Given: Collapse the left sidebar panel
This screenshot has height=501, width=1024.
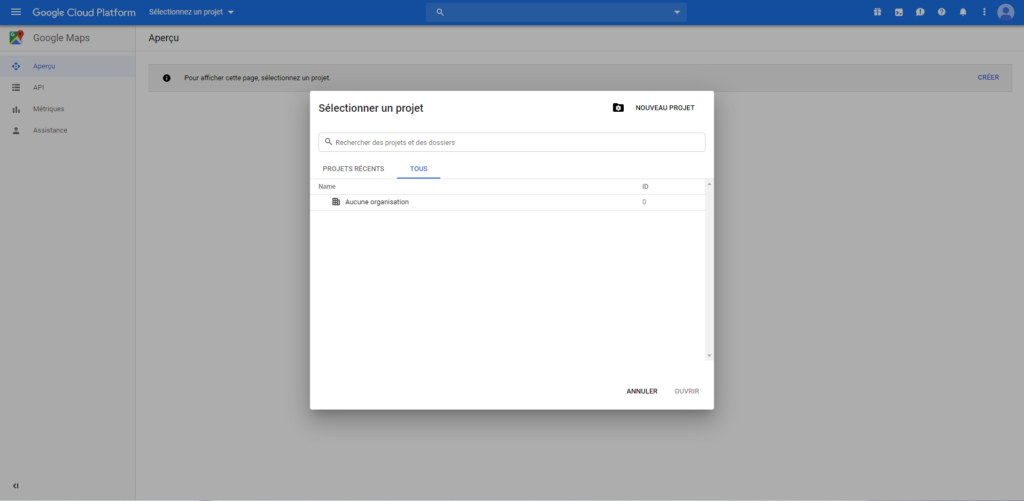Looking at the screenshot, I should [15, 486].
